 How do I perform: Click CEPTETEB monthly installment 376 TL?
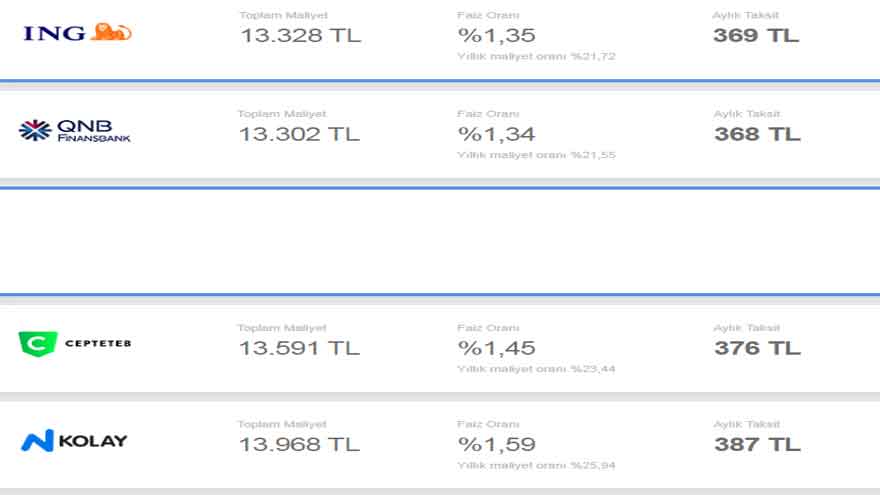[x=757, y=348]
